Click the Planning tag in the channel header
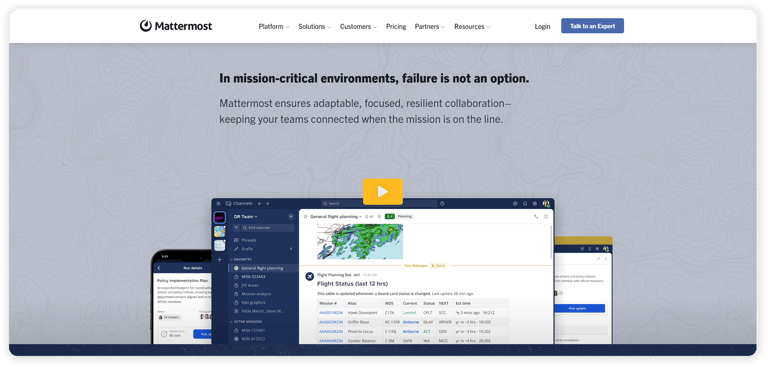Image resolution: width=768 pixels, height=367 pixels. [x=405, y=216]
